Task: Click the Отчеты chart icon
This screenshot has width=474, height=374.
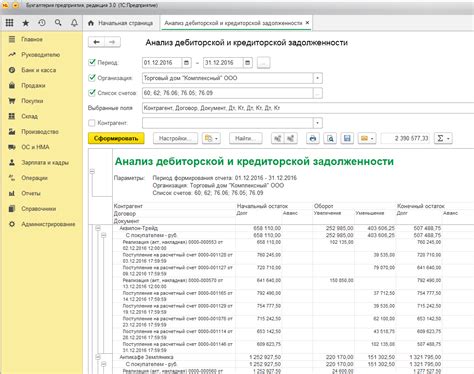Action: [12, 193]
